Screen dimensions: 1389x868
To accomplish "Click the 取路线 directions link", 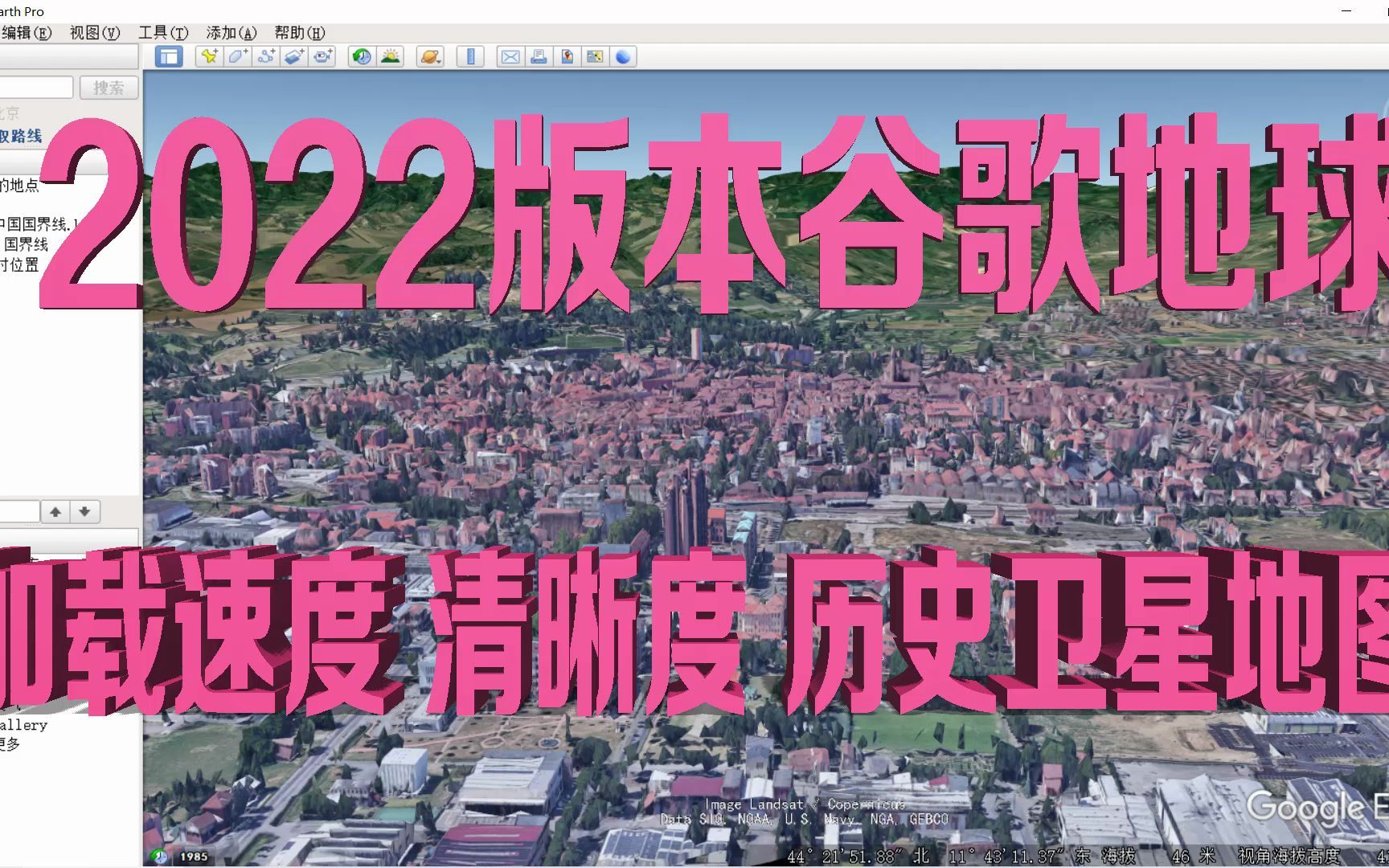I will click(x=21, y=136).
